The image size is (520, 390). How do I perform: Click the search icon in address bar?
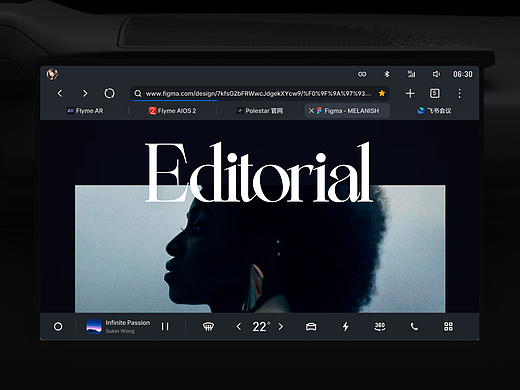(138, 94)
